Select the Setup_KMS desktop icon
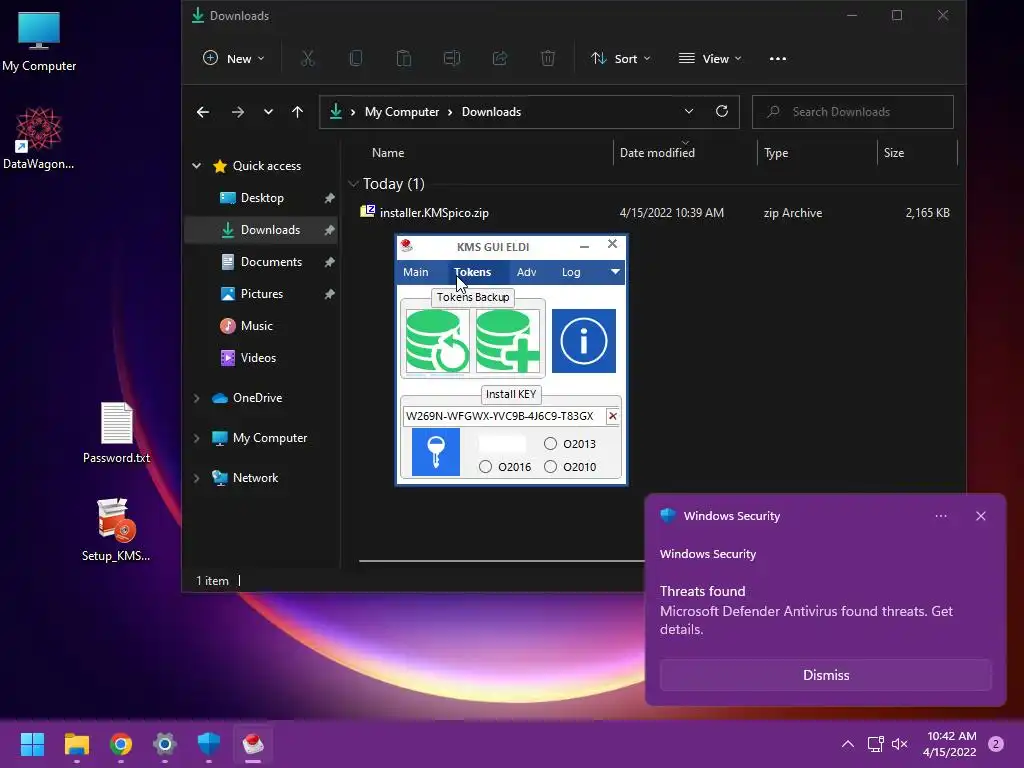The height and width of the screenshot is (768, 1024). (x=116, y=530)
